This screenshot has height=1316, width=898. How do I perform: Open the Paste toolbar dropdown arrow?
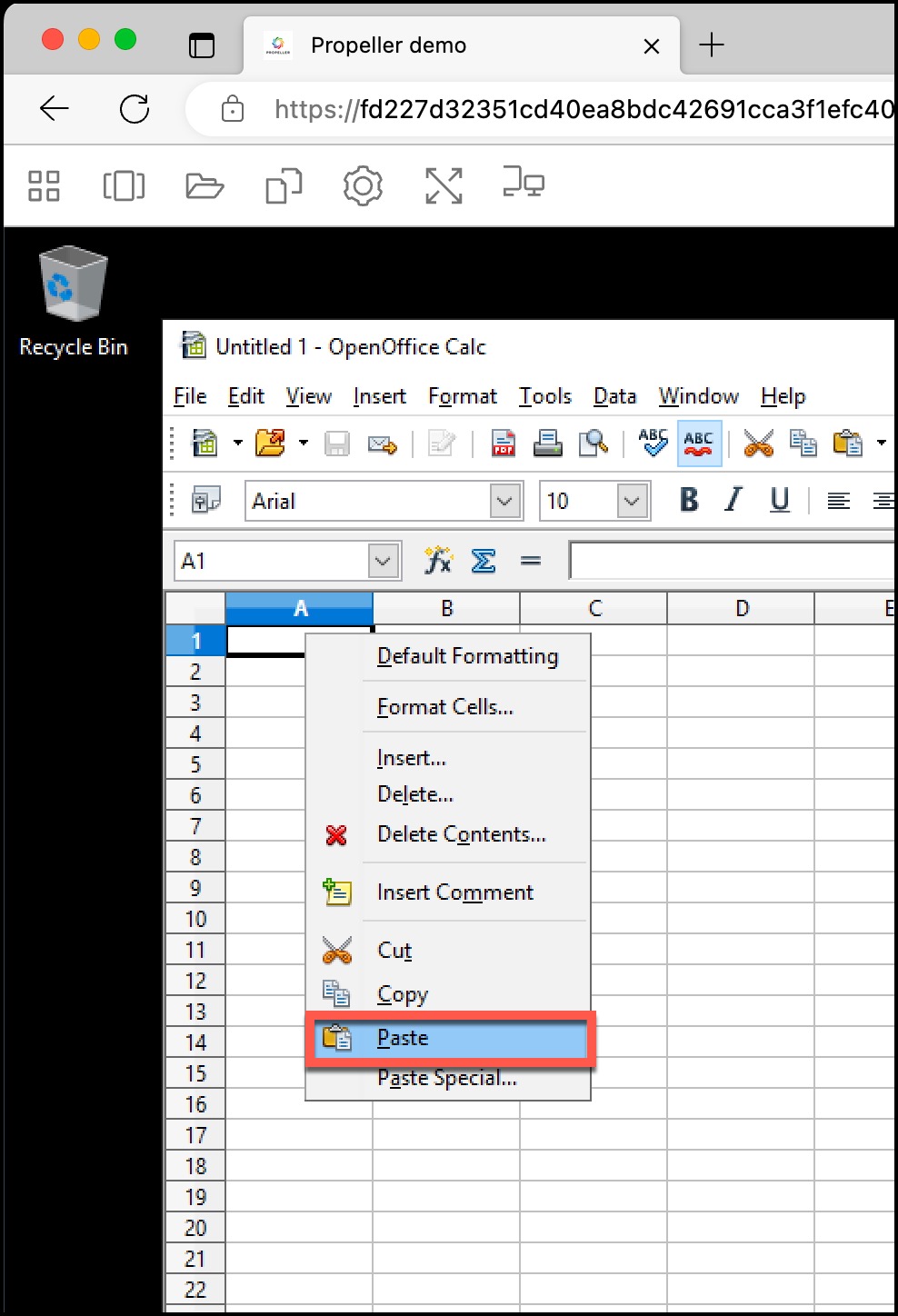click(x=881, y=444)
